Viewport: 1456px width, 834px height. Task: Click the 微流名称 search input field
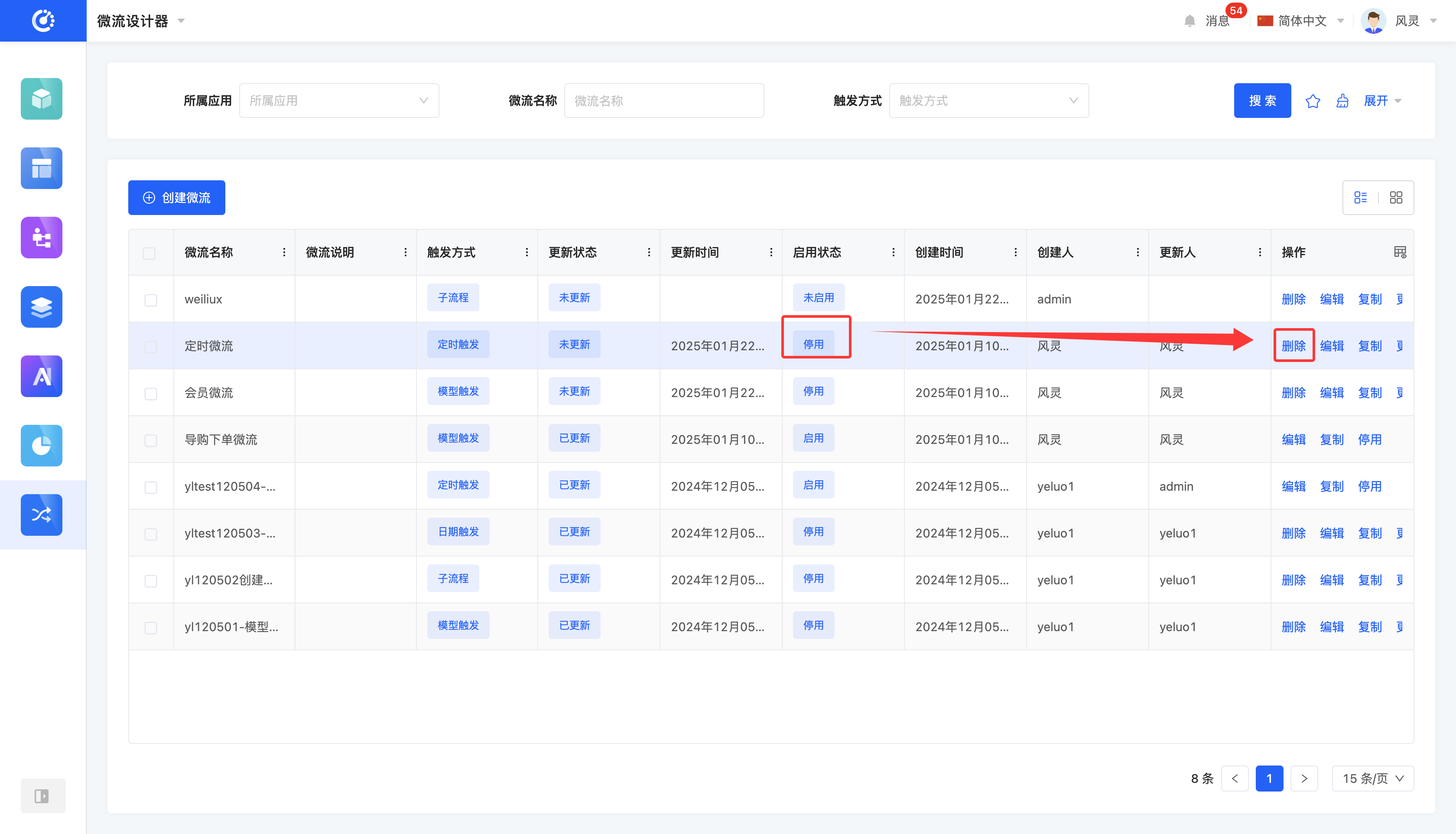(663, 101)
